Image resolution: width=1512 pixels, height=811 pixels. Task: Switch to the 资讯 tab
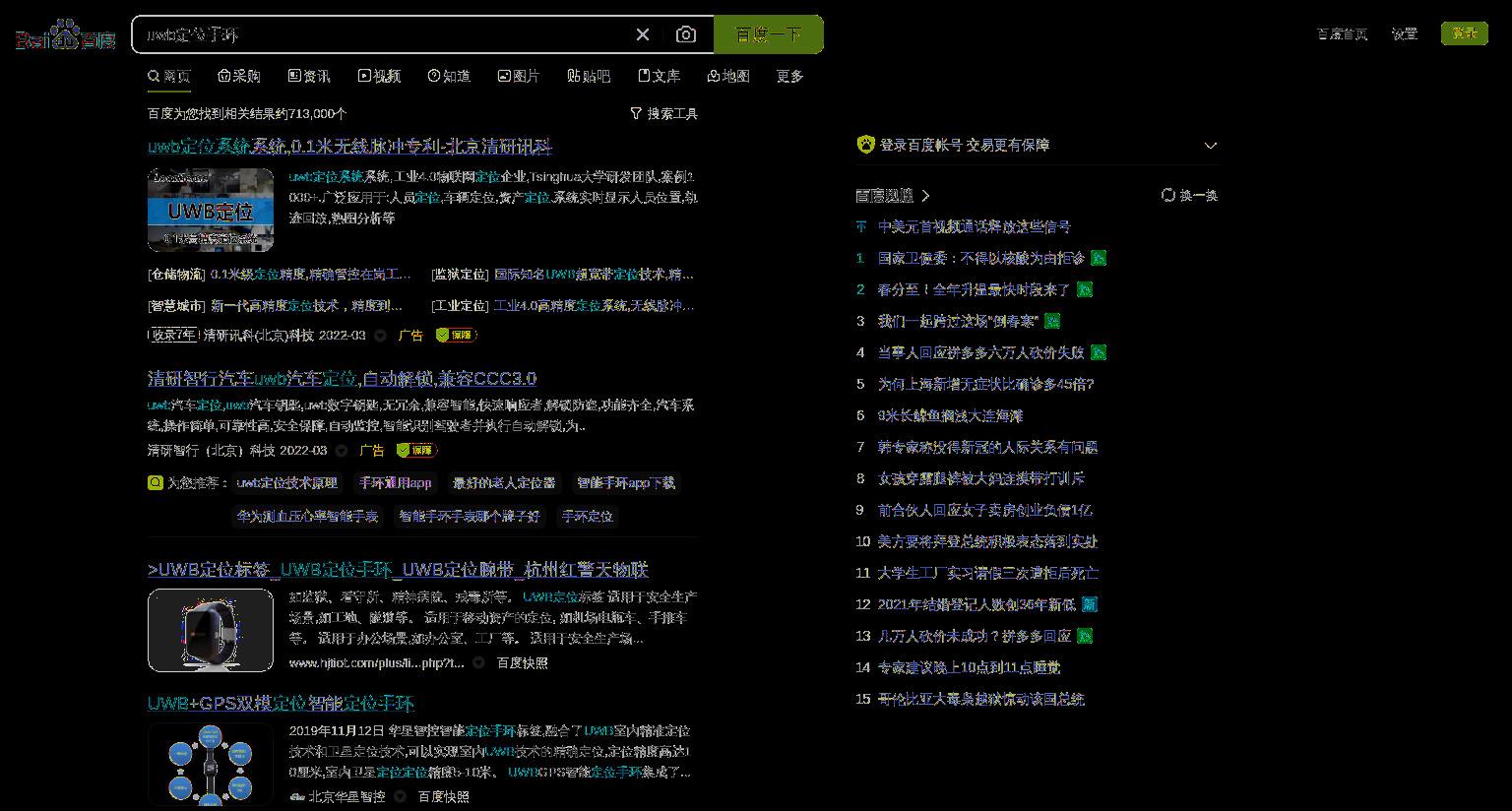point(309,76)
